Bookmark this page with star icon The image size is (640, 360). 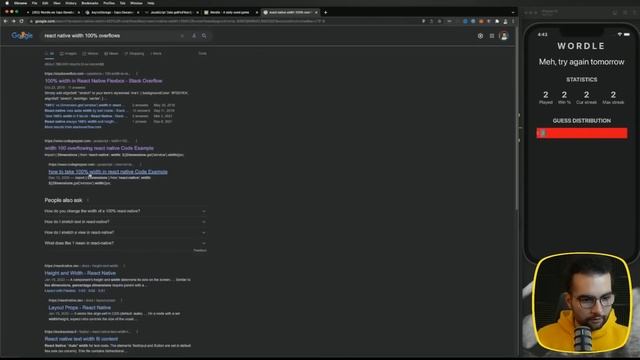[x=439, y=21]
